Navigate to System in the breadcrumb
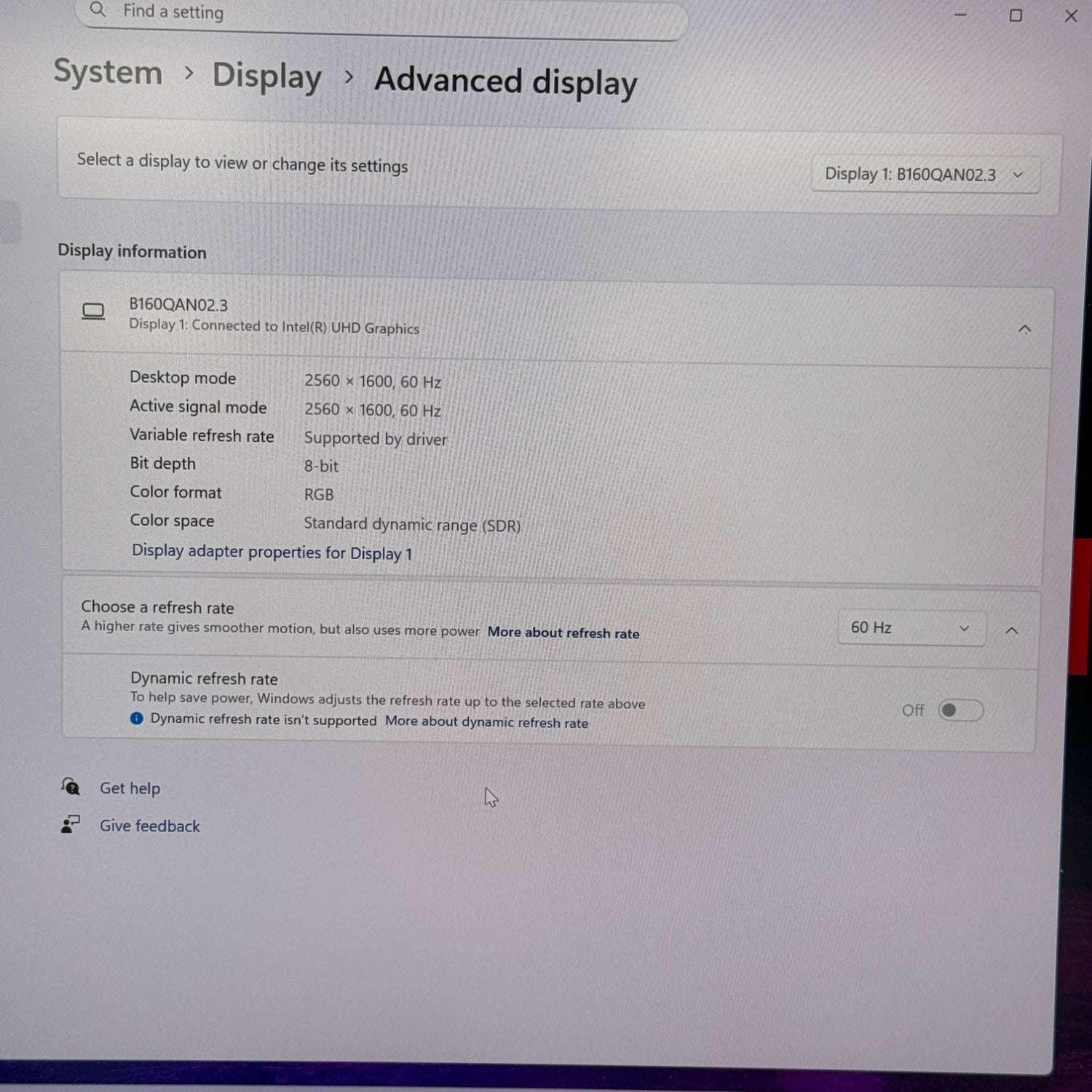This screenshot has height=1092, width=1092. [x=107, y=73]
